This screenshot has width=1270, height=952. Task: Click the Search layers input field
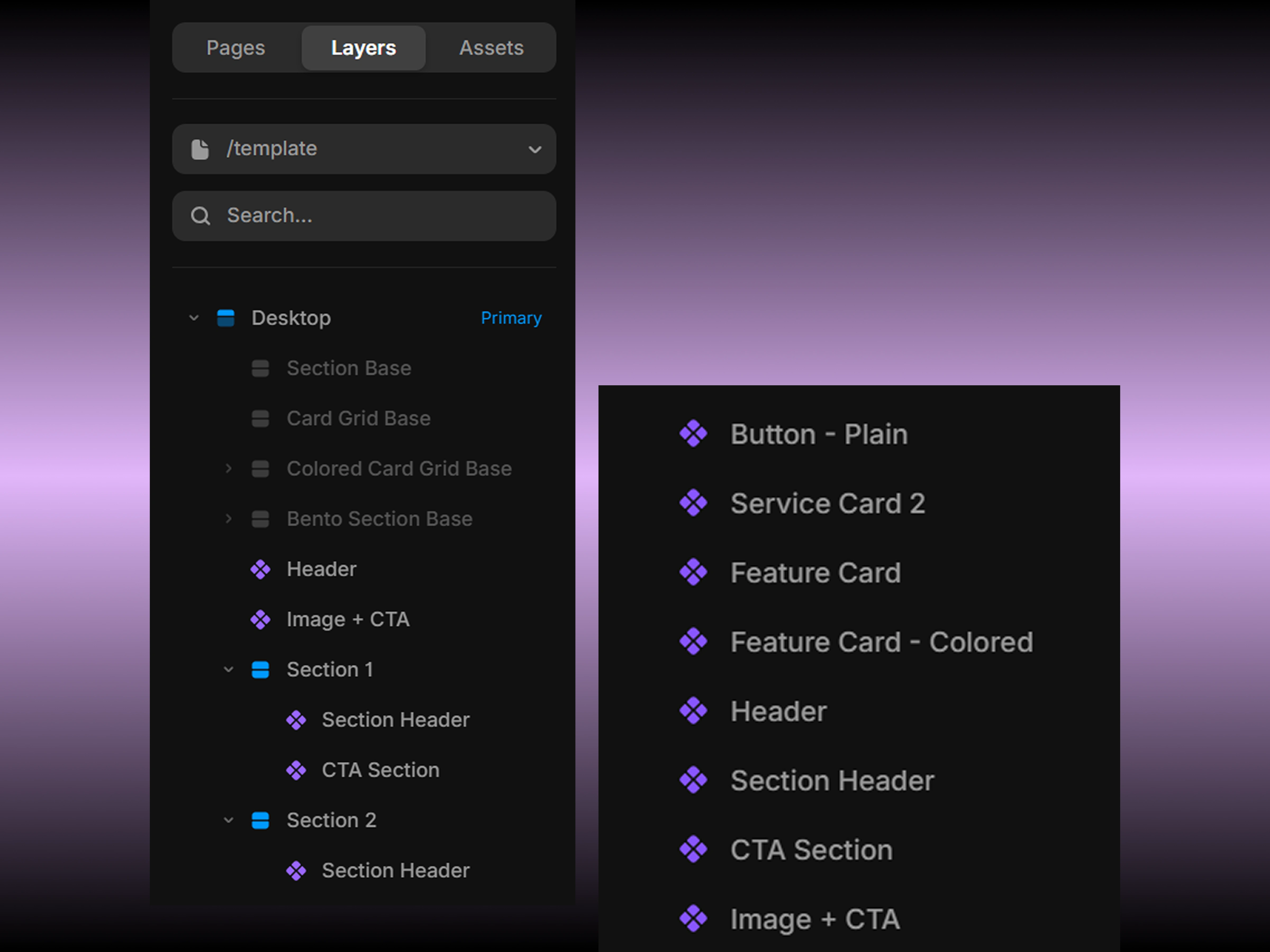point(379,216)
